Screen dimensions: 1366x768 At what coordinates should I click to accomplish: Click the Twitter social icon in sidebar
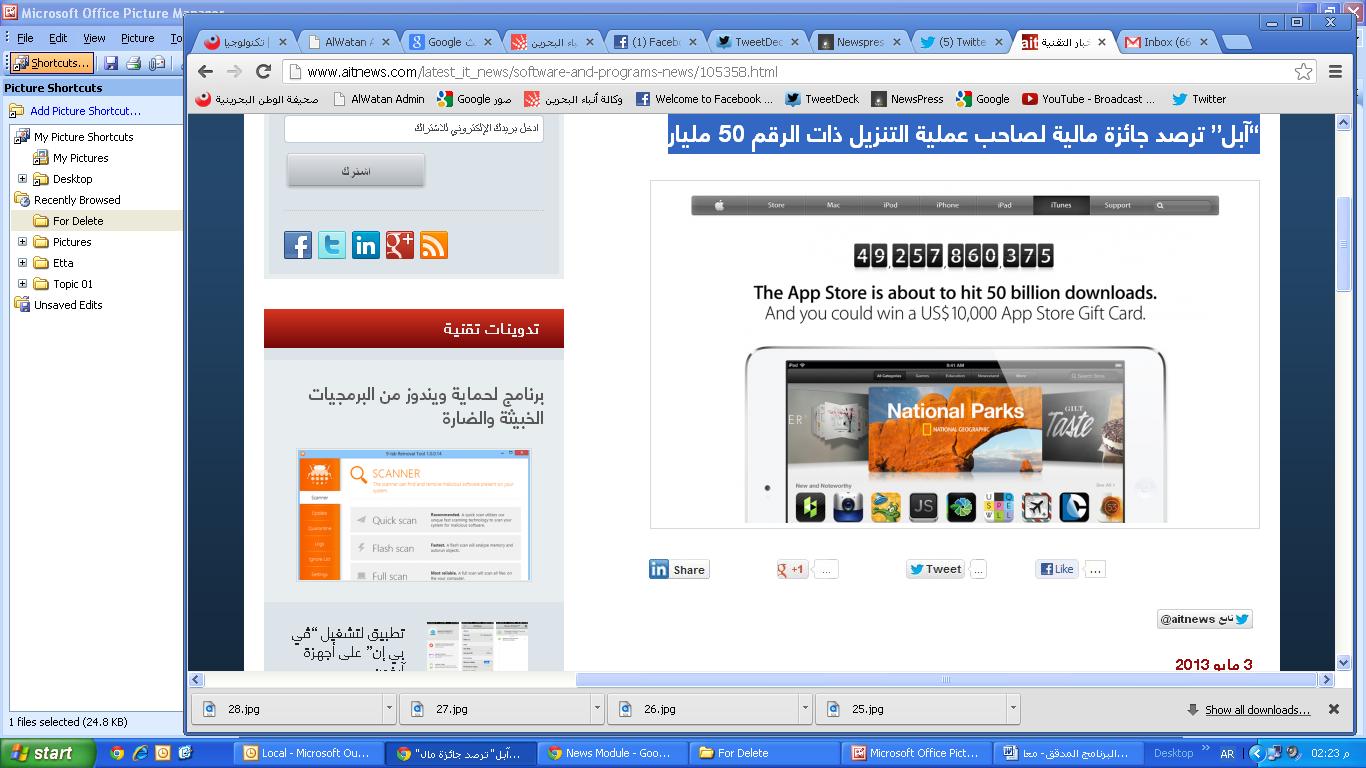point(332,245)
